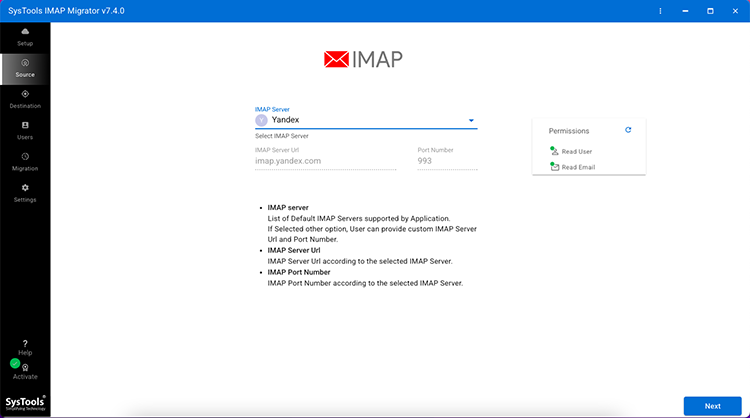750x418 pixels.
Task: Click the Help question mark icon
Action: click(x=25, y=343)
